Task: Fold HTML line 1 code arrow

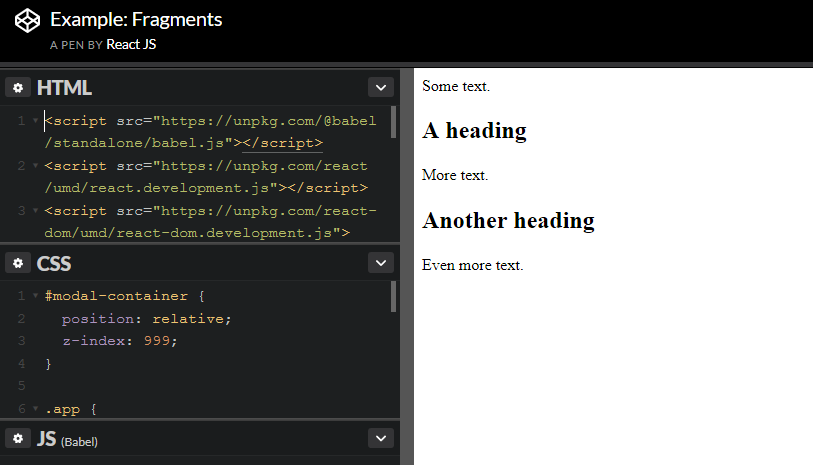Action: click(x=35, y=121)
